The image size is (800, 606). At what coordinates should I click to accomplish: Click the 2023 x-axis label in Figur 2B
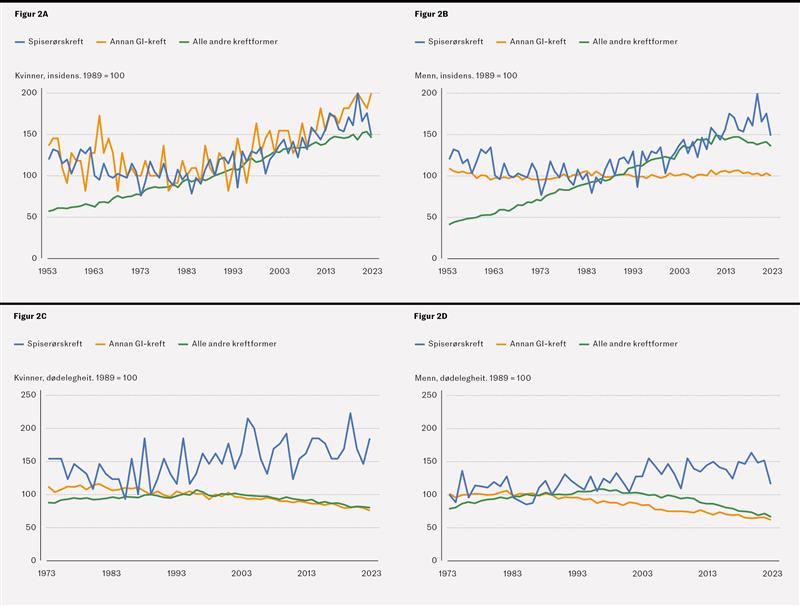[x=773, y=271]
